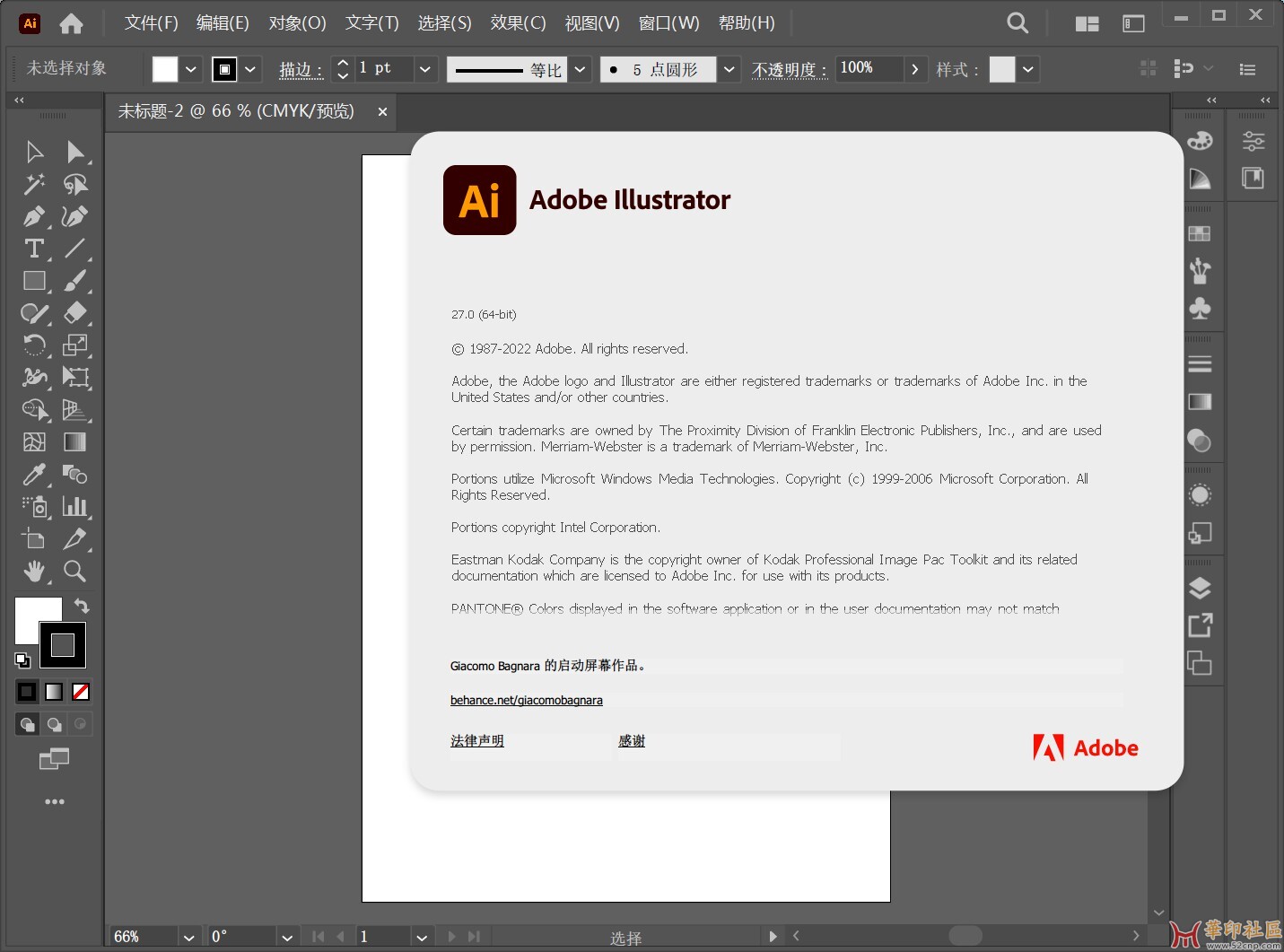Open zoom level dropdown at 66%
The height and width of the screenshot is (952, 1284).
click(x=188, y=937)
